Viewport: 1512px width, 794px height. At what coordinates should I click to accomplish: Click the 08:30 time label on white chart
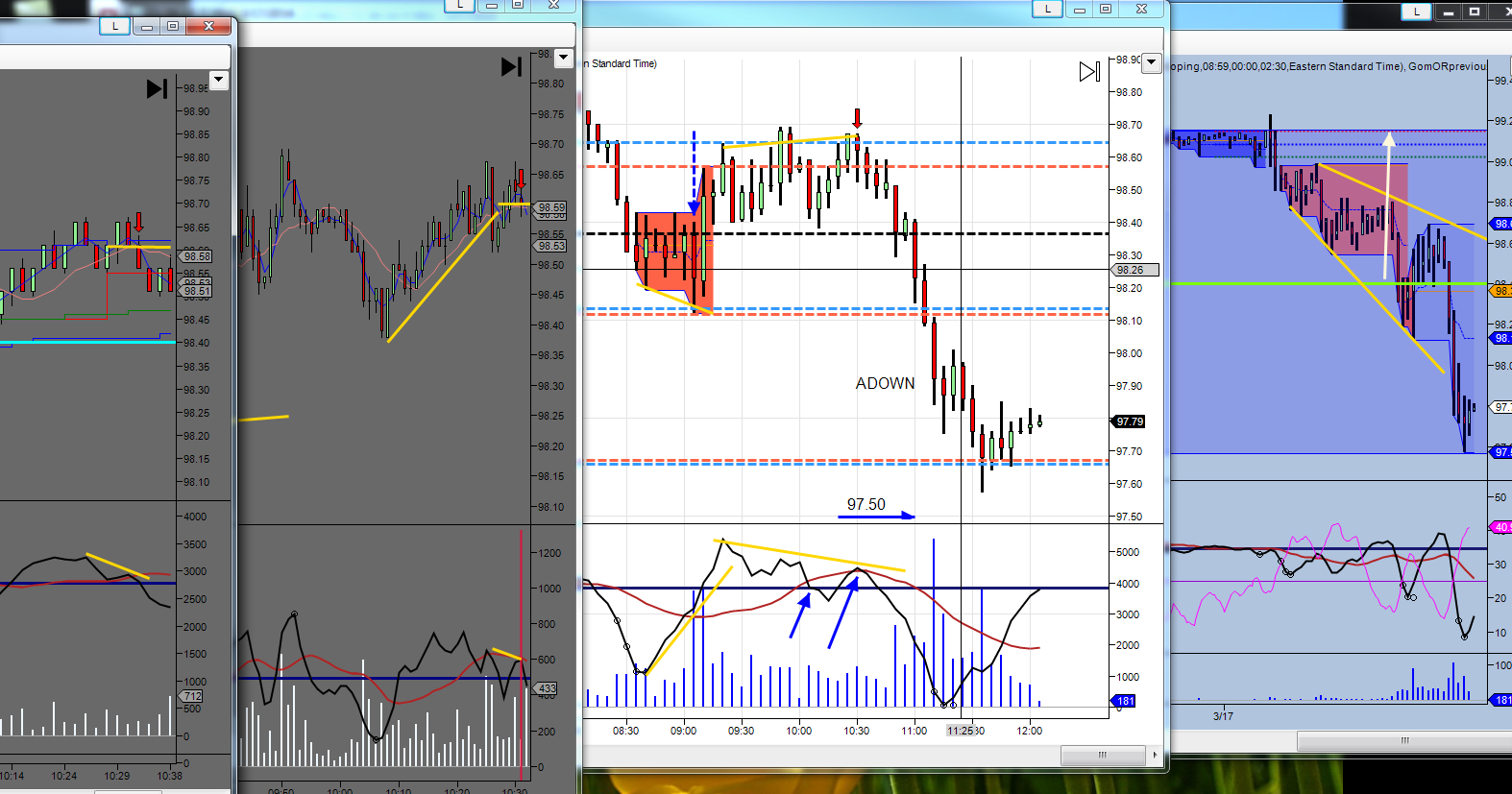(x=625, y=731)
